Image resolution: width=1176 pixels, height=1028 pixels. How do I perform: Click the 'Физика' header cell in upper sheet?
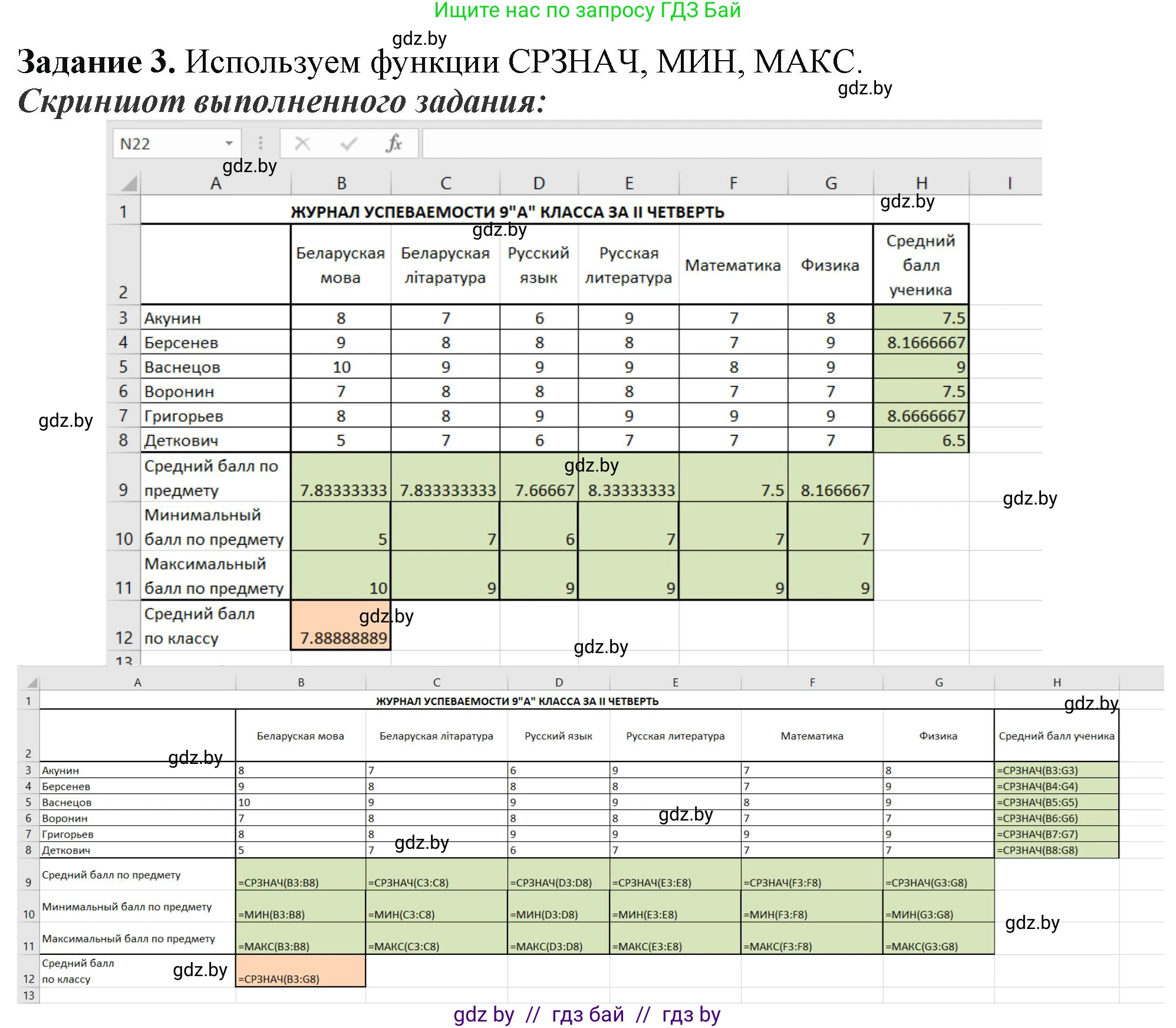click(830, 265)
